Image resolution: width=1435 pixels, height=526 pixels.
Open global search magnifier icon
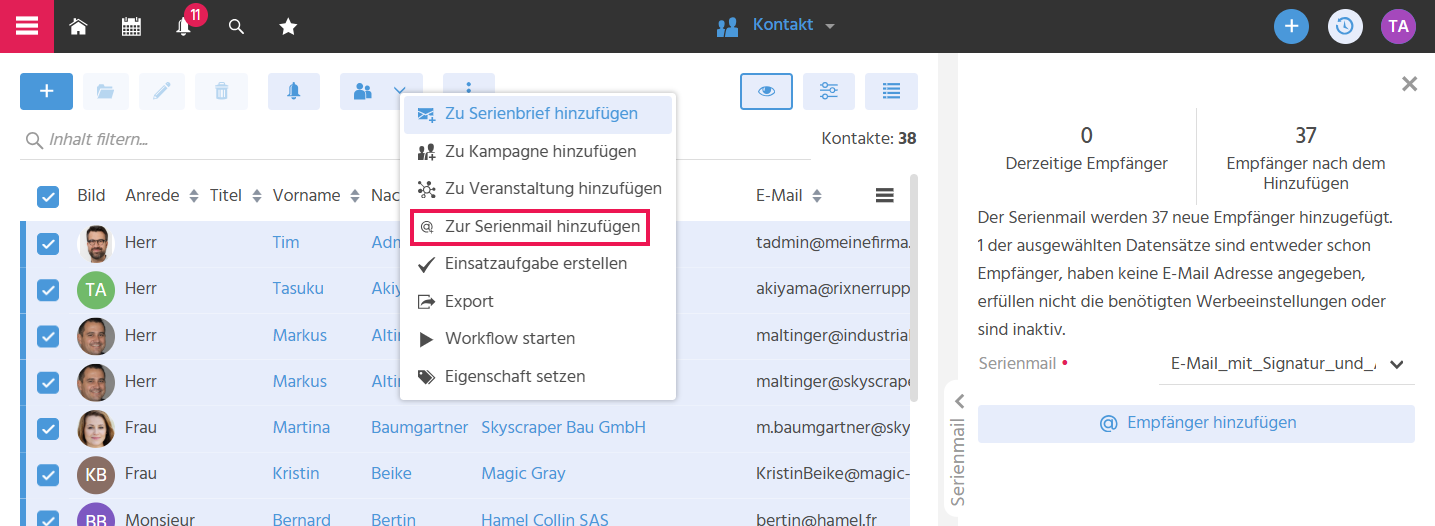tap(236, 27)
